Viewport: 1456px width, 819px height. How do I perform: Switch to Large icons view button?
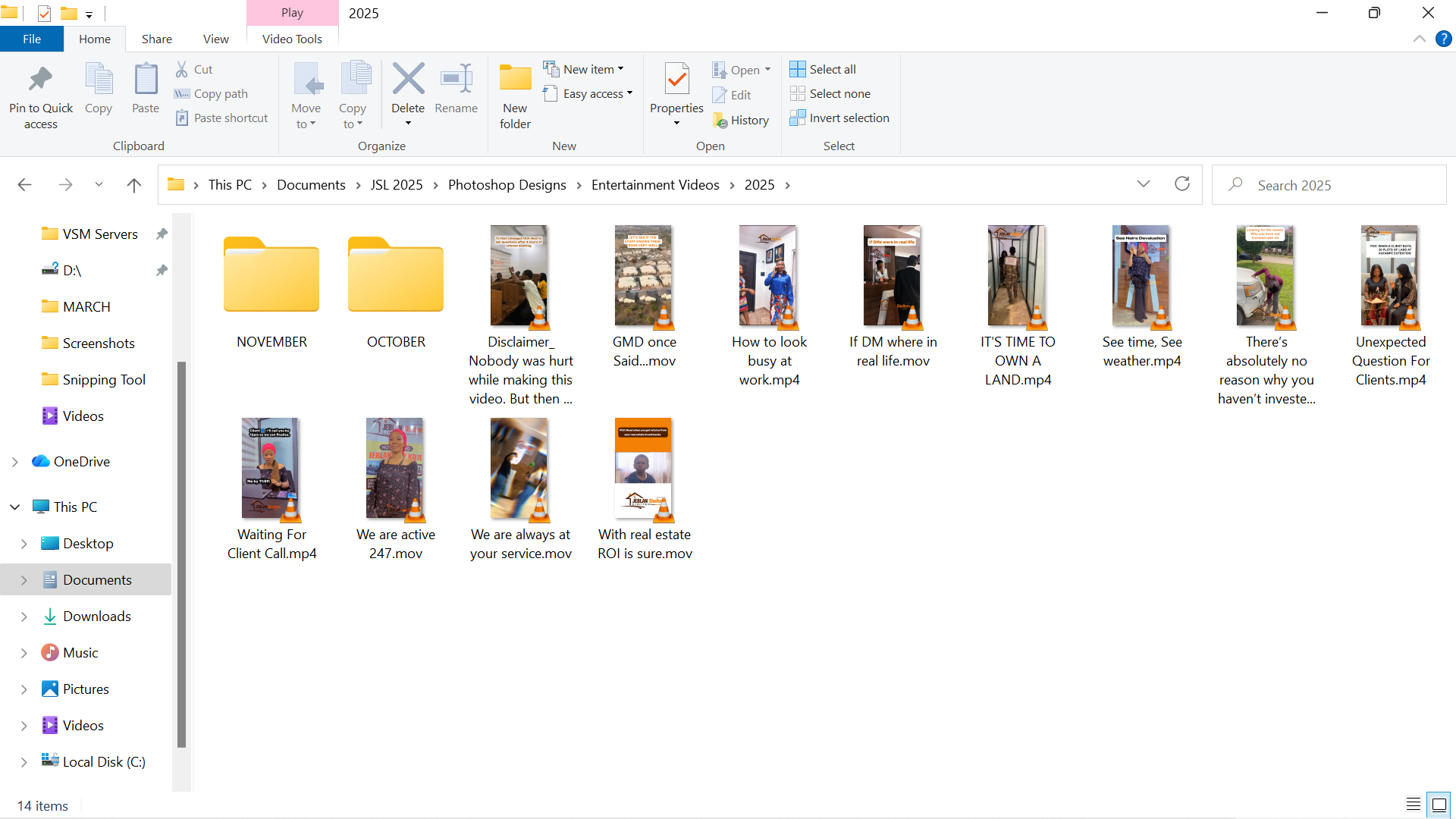pyautogui.click(x=1439, y=805)
